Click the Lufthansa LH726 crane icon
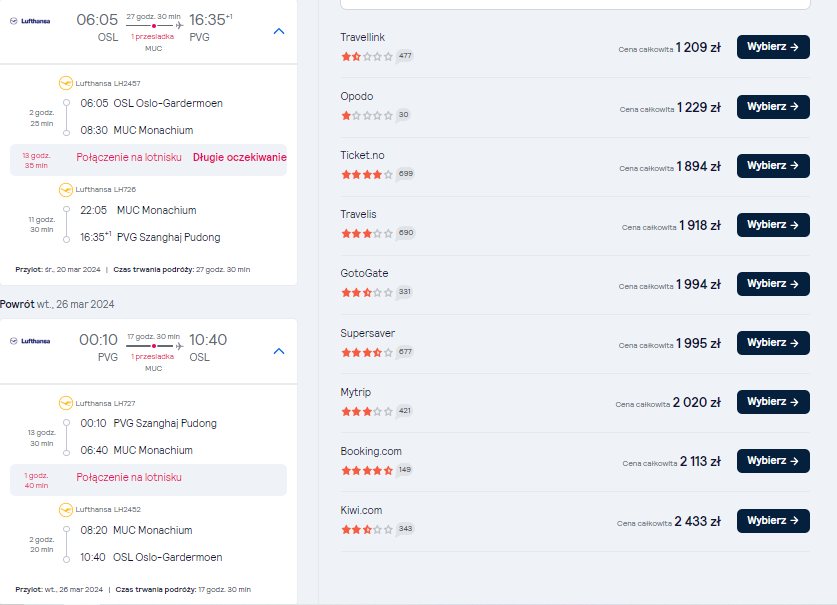This screenshot has width=837, height=605. (66, 190)
